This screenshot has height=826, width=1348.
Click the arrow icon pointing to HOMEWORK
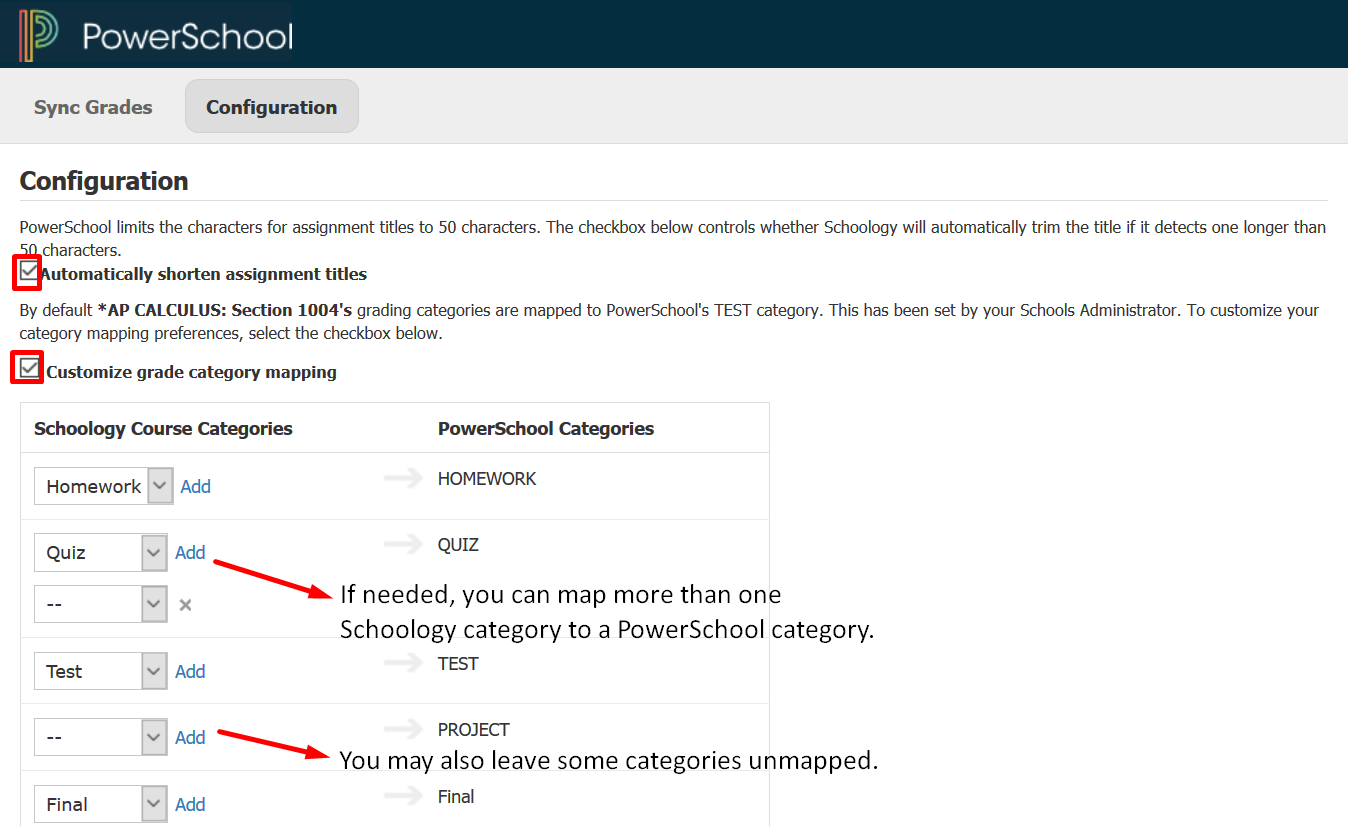[x=403, y=479]
